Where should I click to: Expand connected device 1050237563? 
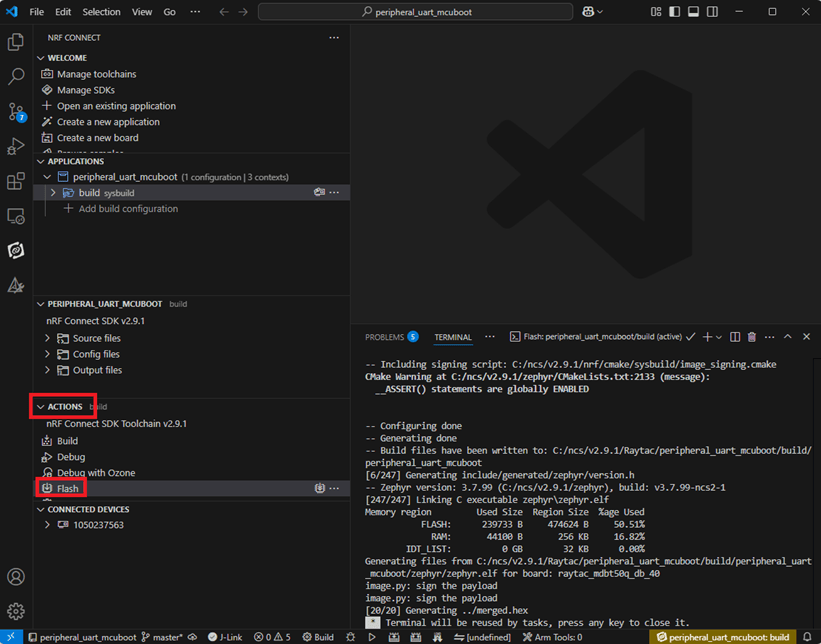tap(48, 525)
